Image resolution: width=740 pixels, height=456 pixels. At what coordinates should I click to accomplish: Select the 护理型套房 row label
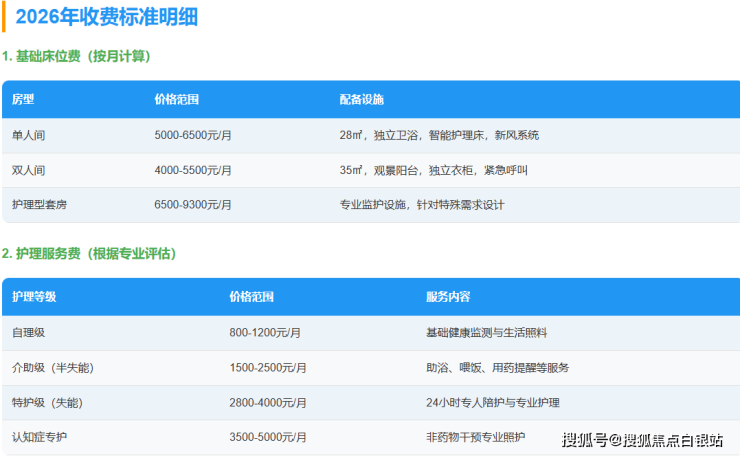coord(40,205)
